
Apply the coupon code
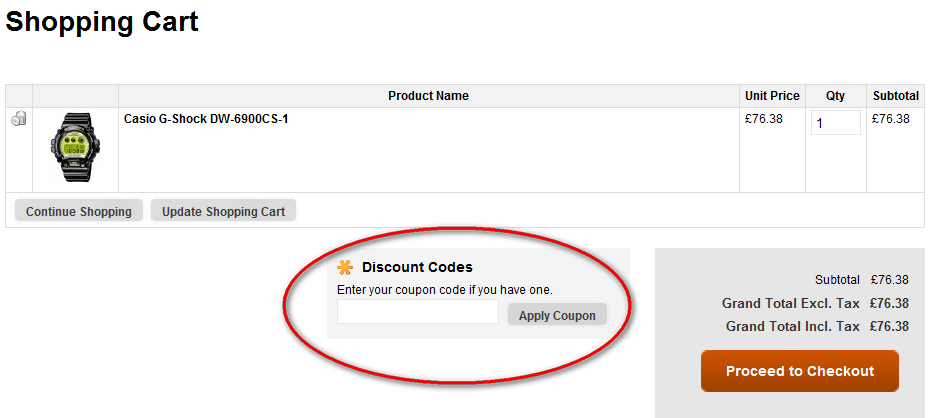coord(557,315)
